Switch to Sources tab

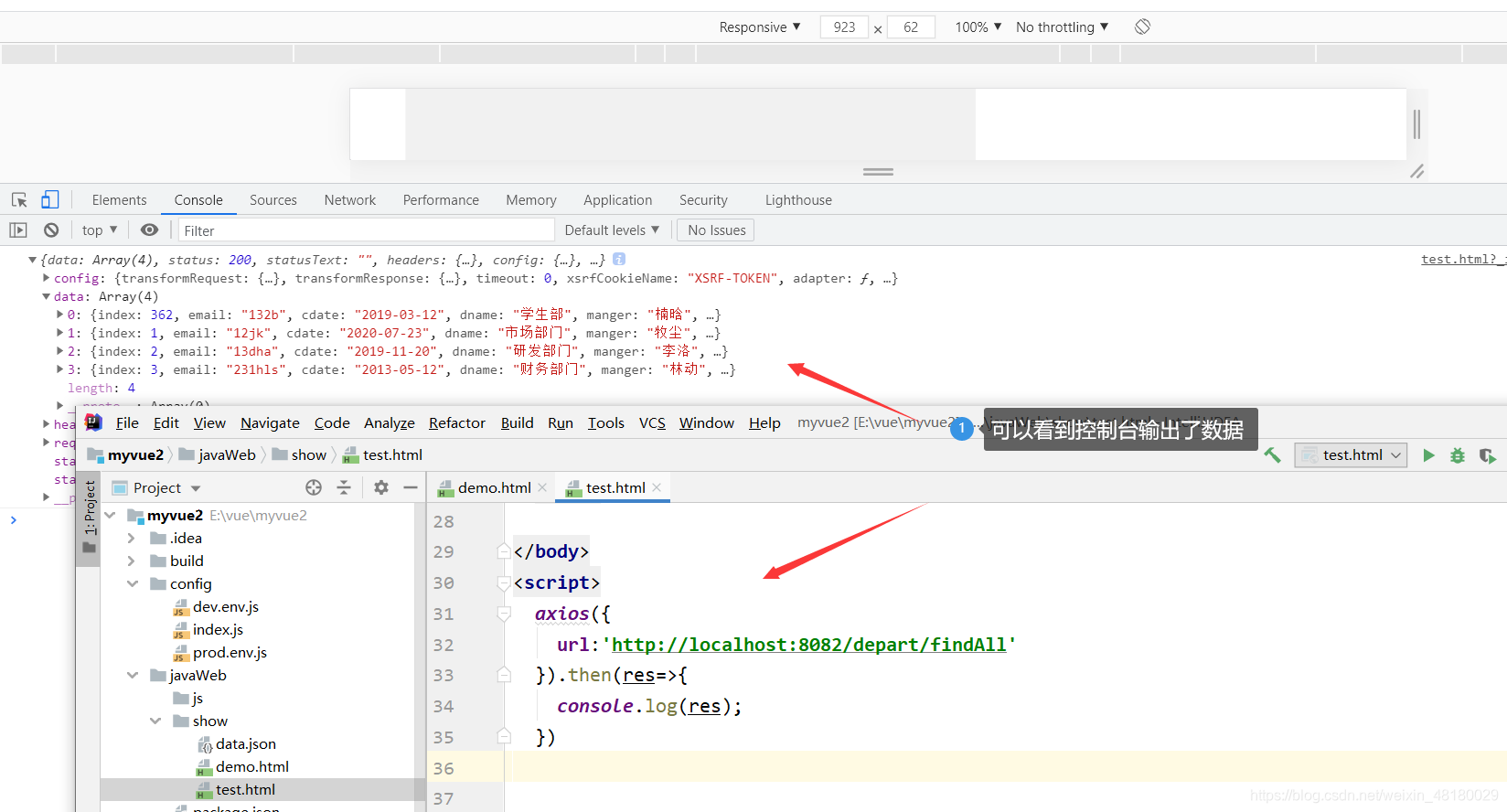(x=273, y=200)
